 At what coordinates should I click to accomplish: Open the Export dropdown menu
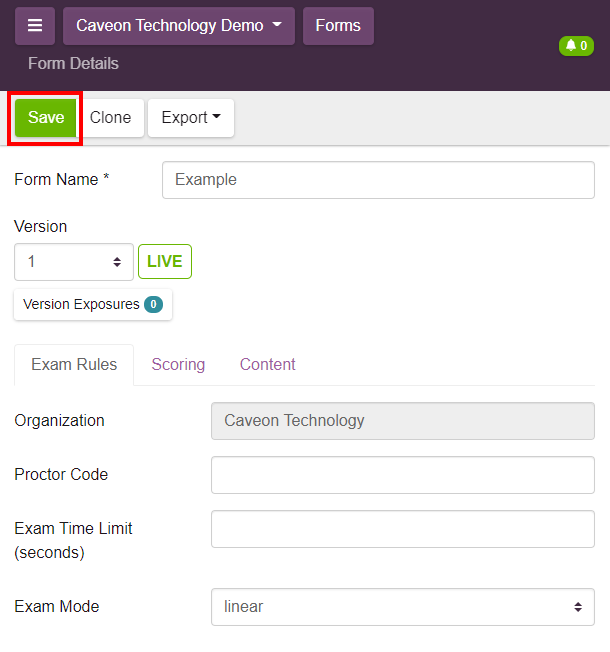[x=190, y=117]
